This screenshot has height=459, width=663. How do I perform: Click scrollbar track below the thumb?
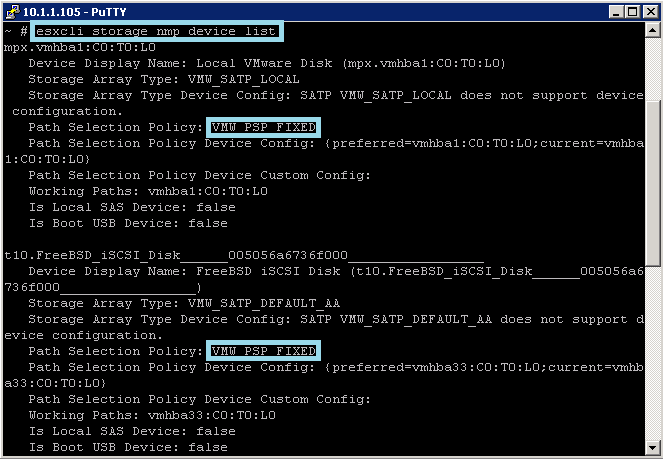(652, 353)
